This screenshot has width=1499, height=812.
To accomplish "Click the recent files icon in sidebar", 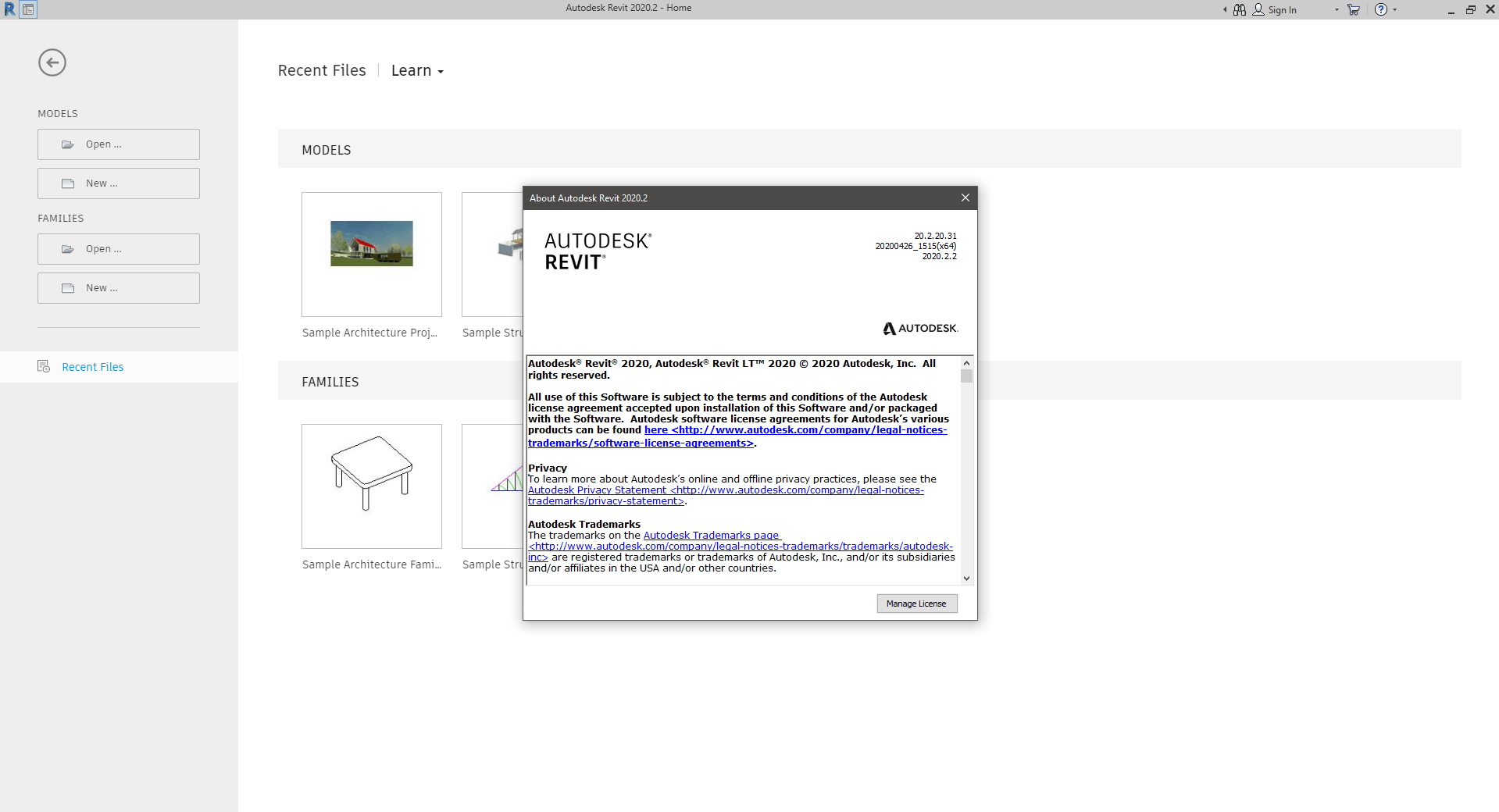I will pyautogui.click(x=44, y=366).
